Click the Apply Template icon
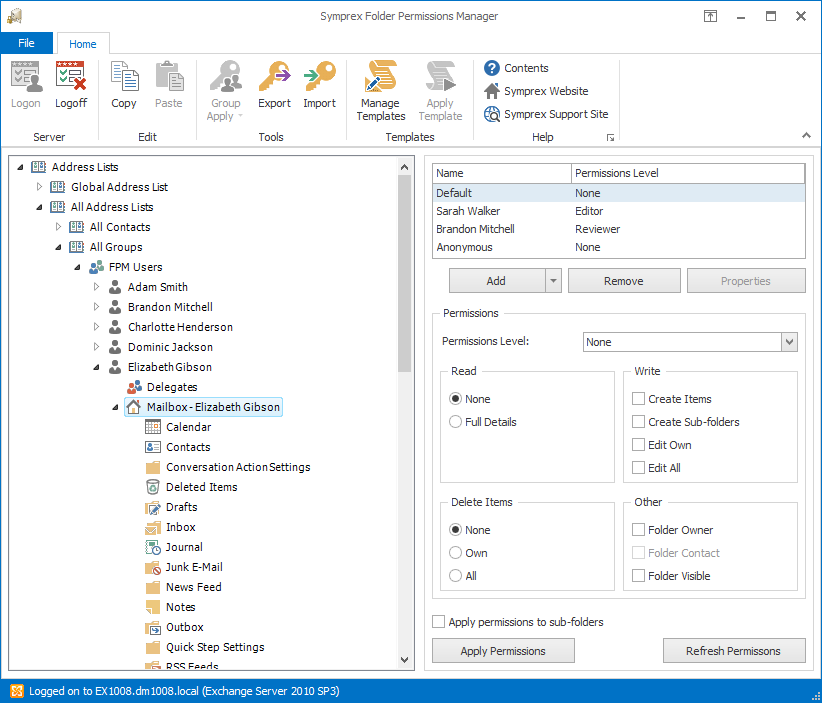This screenshot has width=822, height=703. coord(440,76)
